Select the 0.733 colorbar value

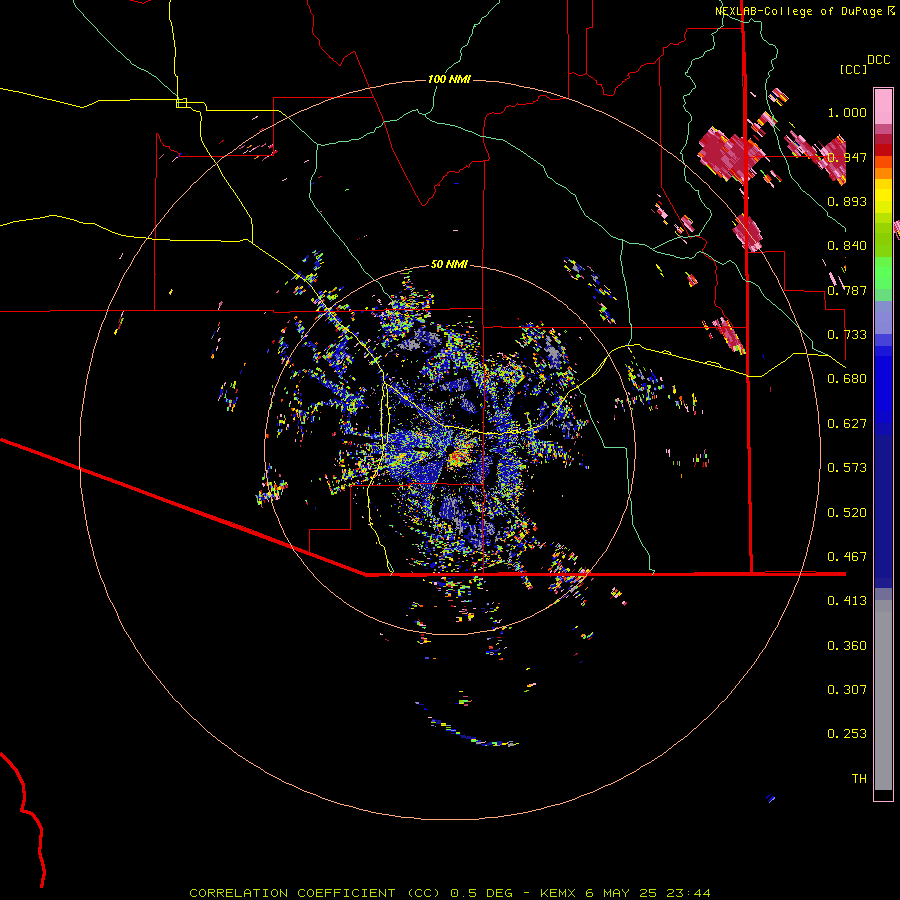pyautogui.click(x=847, y=335)
